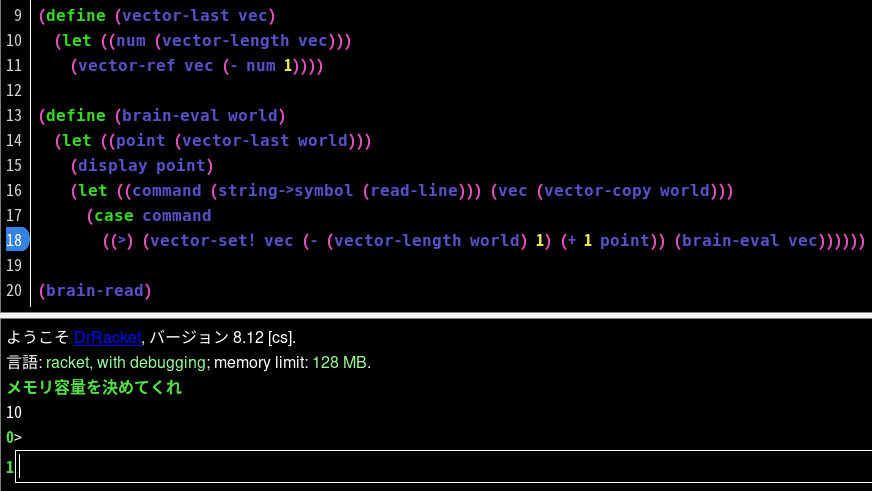
Task: Click the vector-ref identifier on line 11
Action: [126, 66]
